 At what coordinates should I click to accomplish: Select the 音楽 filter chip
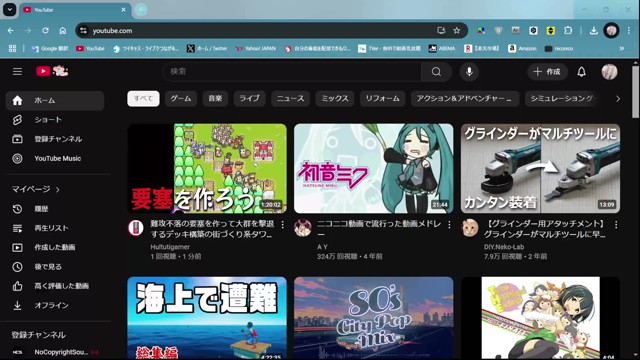click(215, 98)
